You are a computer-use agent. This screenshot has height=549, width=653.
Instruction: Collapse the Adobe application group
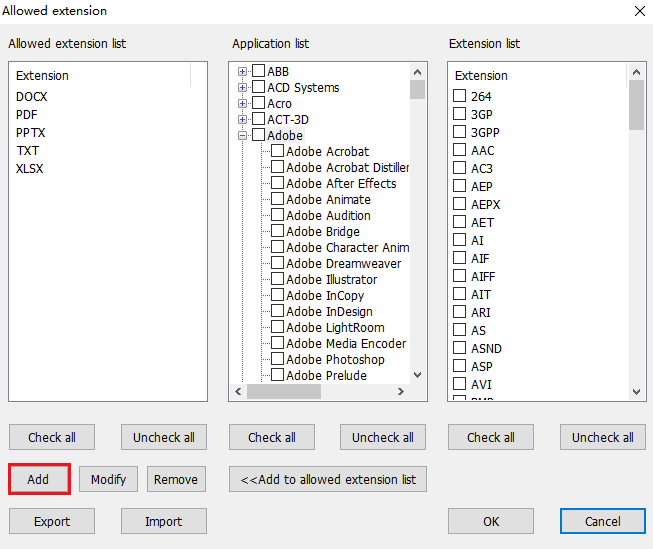point(242,135)
